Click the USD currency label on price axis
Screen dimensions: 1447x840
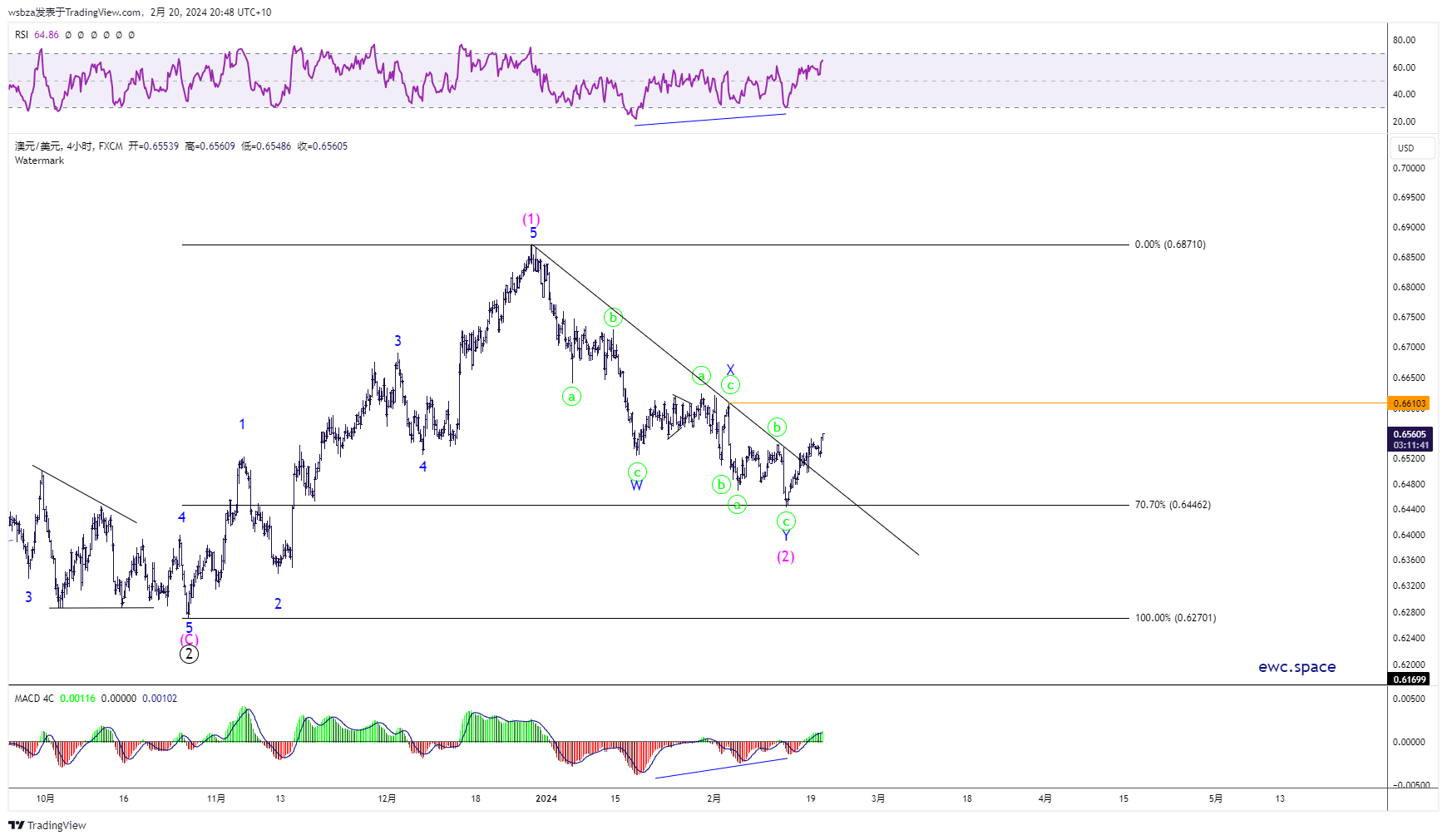click(x=1412, y=148)
